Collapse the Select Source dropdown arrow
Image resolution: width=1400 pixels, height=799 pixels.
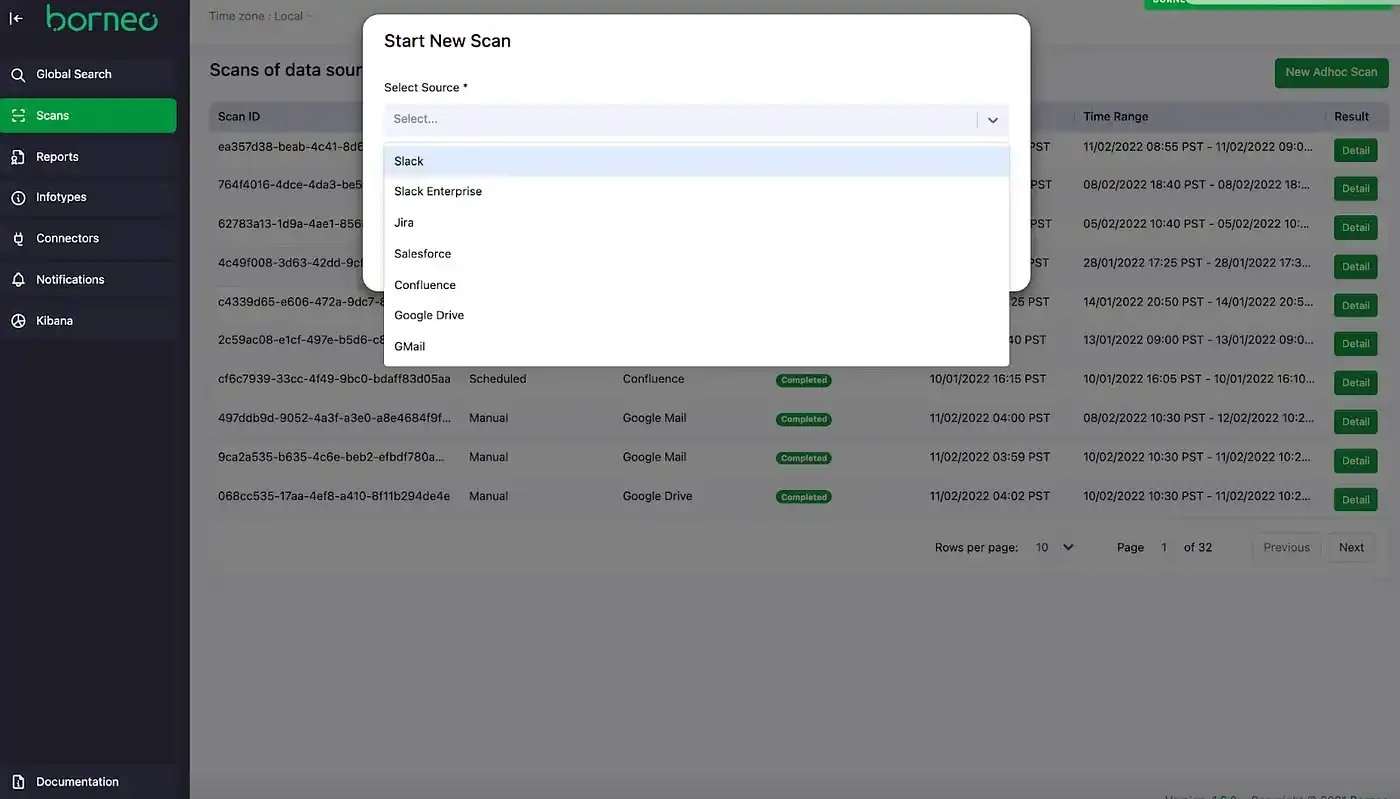pyautogui.click(x=993, y=120)
